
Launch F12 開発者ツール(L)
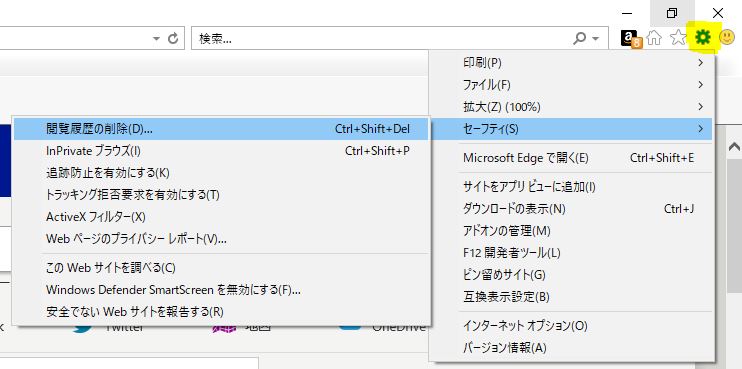pyautogui.click(x=573, y=253)
